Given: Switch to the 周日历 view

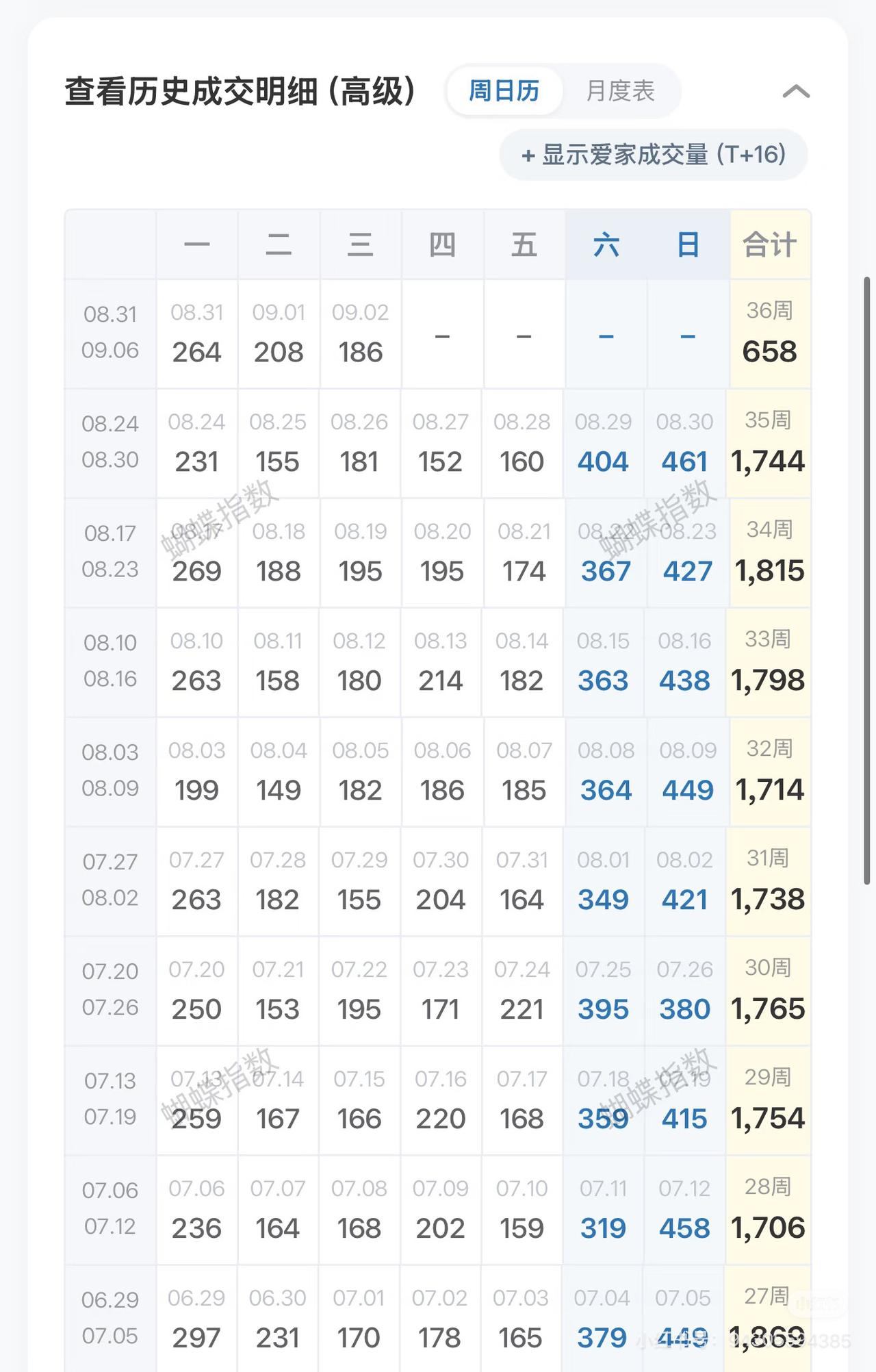Looking at the screenshot, I should (x=504, y=90).
